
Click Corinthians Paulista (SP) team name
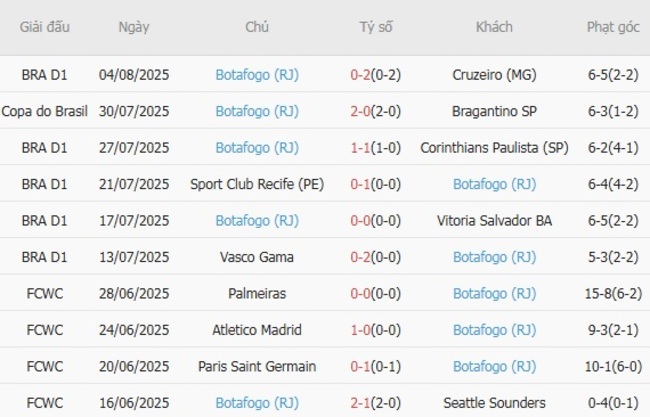click(494, 148)
